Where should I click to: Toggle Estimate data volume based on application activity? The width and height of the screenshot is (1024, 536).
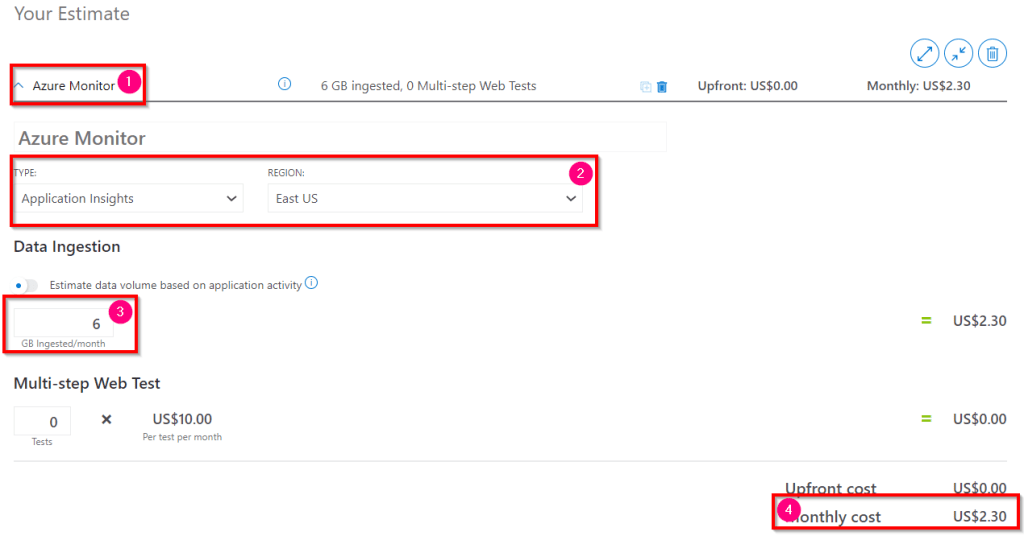coord(27,285)
